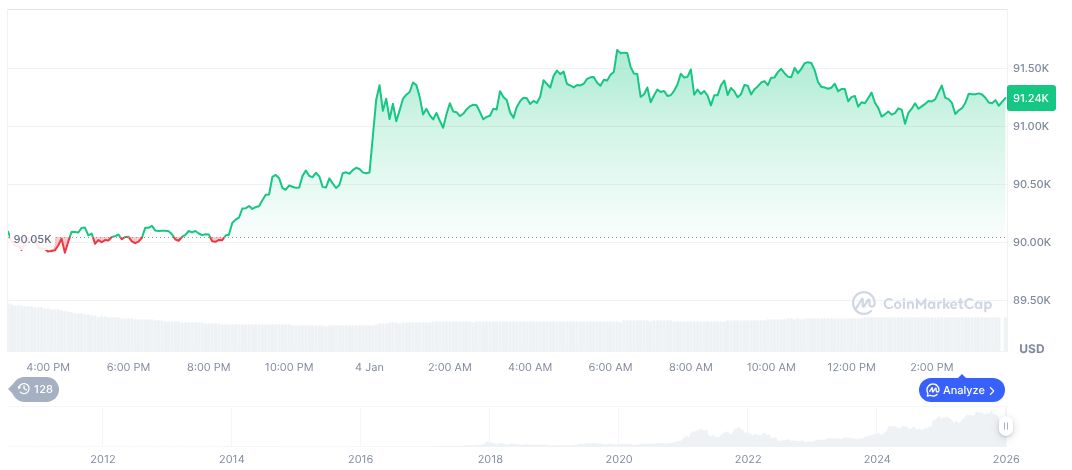
Task: Click the 90.05K opening price label
Action: pos(32,239)
